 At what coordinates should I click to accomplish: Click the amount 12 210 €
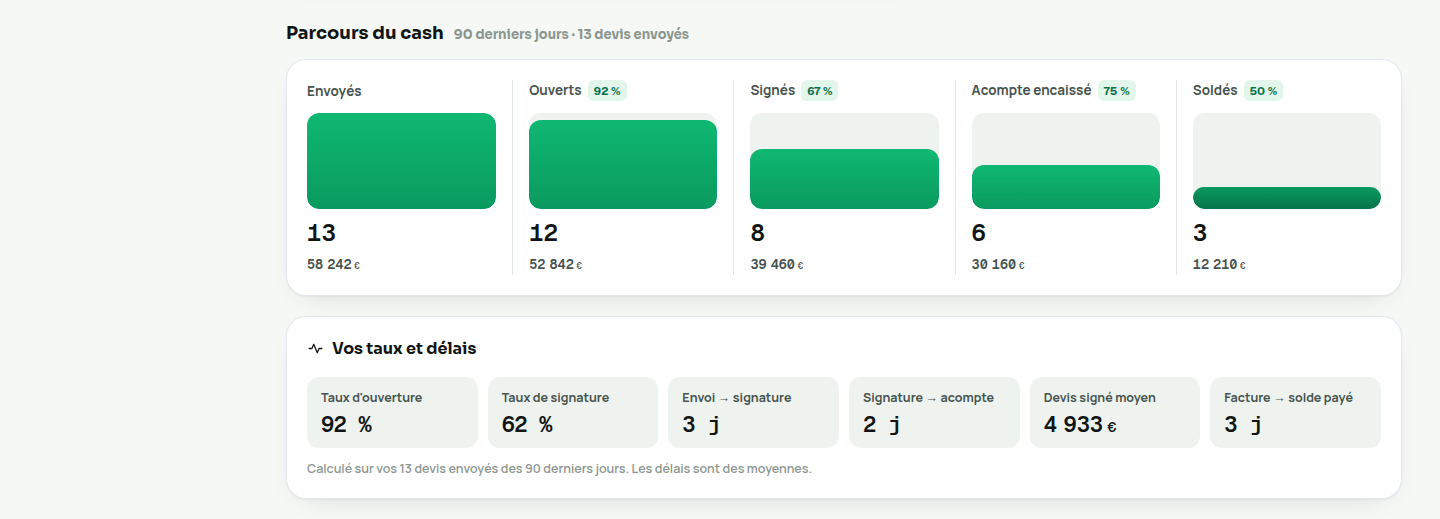(x=1219, y=265)
